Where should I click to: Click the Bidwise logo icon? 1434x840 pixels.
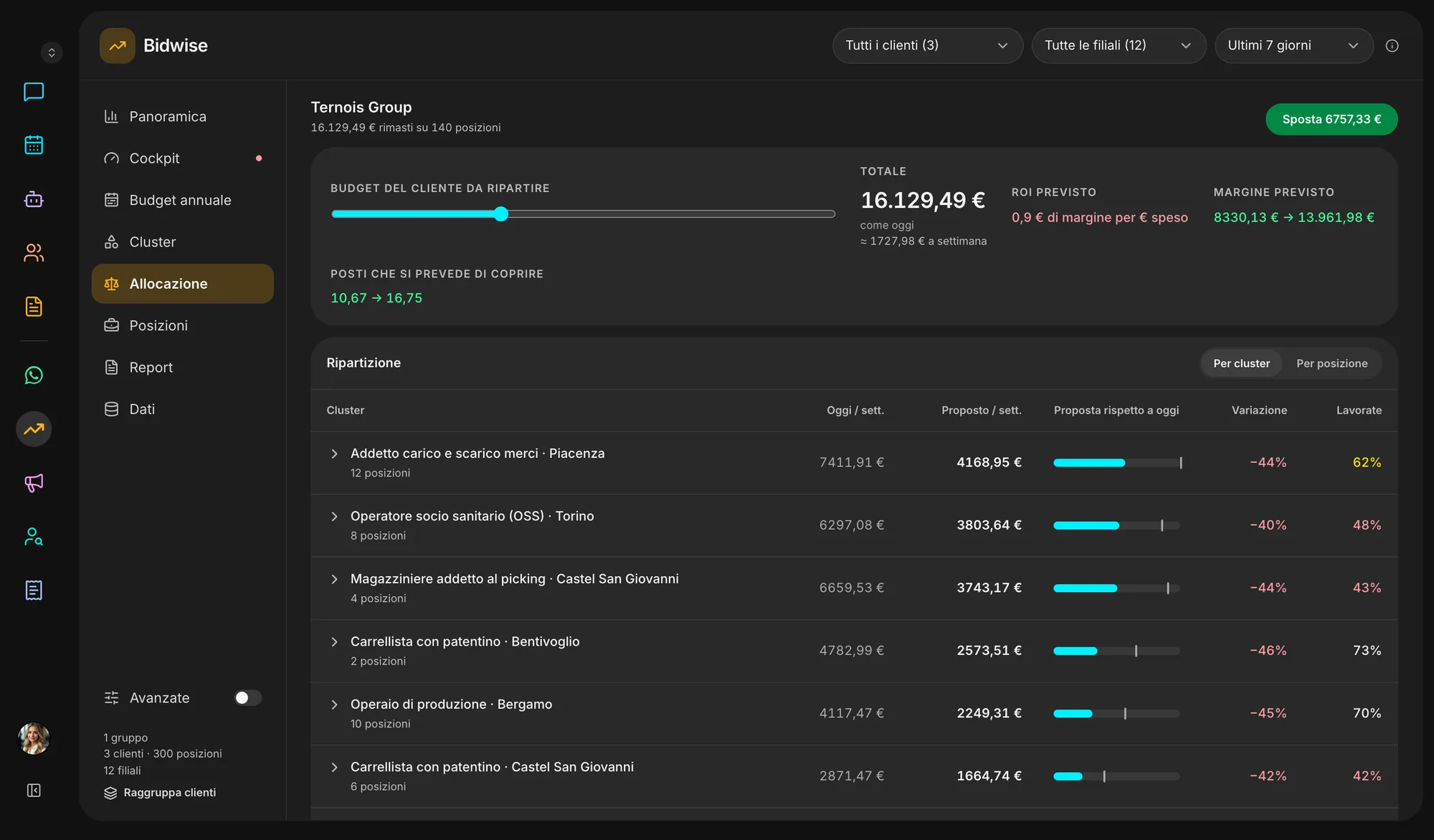[118, 45]
